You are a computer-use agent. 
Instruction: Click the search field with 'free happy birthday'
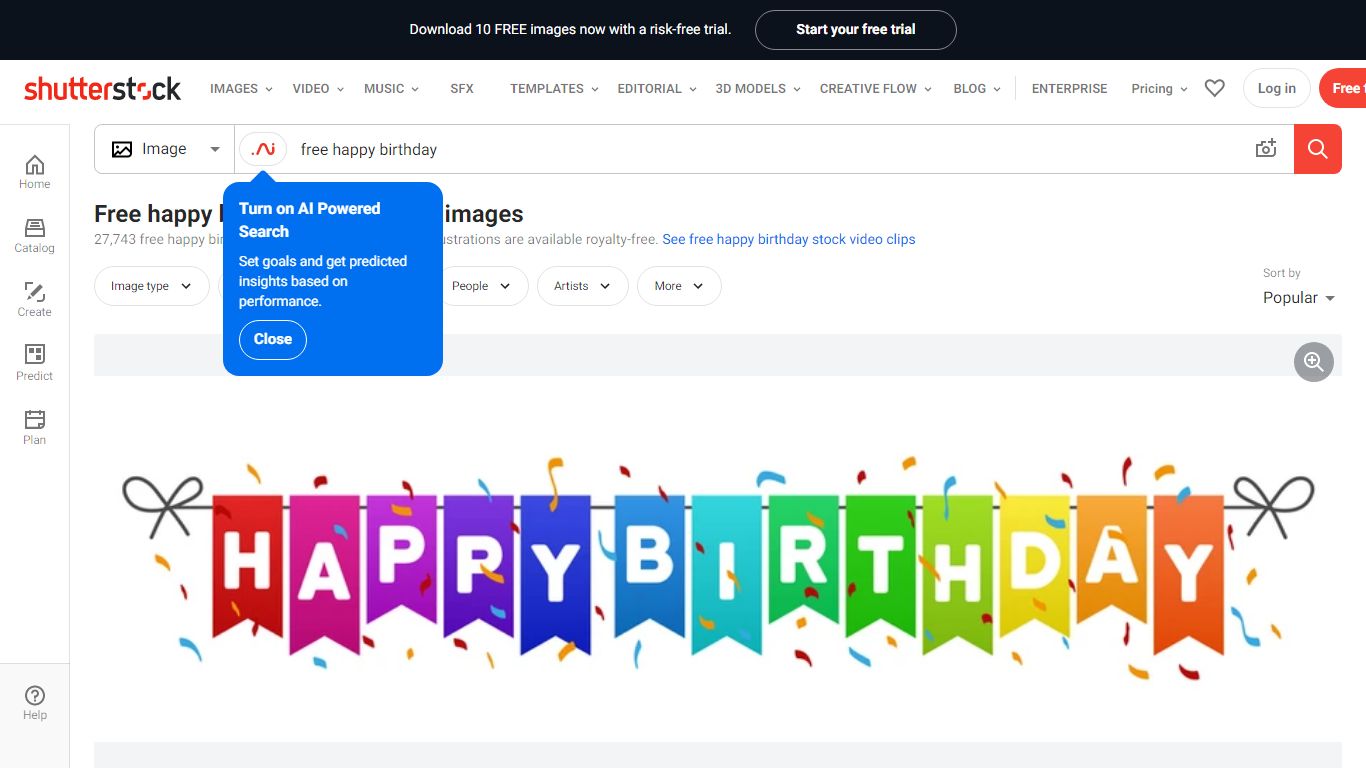click(x=765, y=149)
